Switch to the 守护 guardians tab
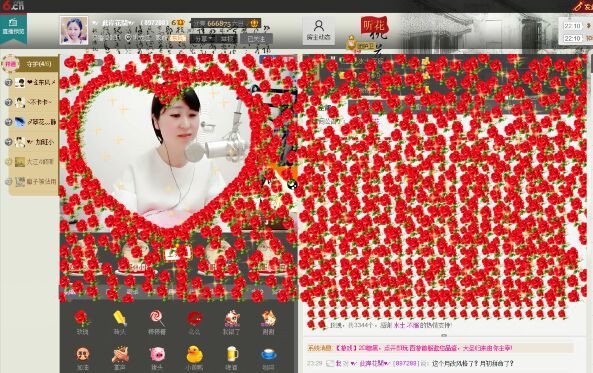 pyautogui.click(x=39, y=64)
